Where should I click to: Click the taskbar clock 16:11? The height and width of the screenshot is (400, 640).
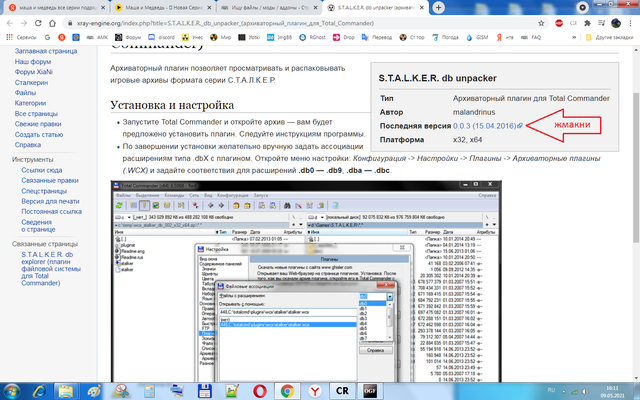tap(612, 391)
